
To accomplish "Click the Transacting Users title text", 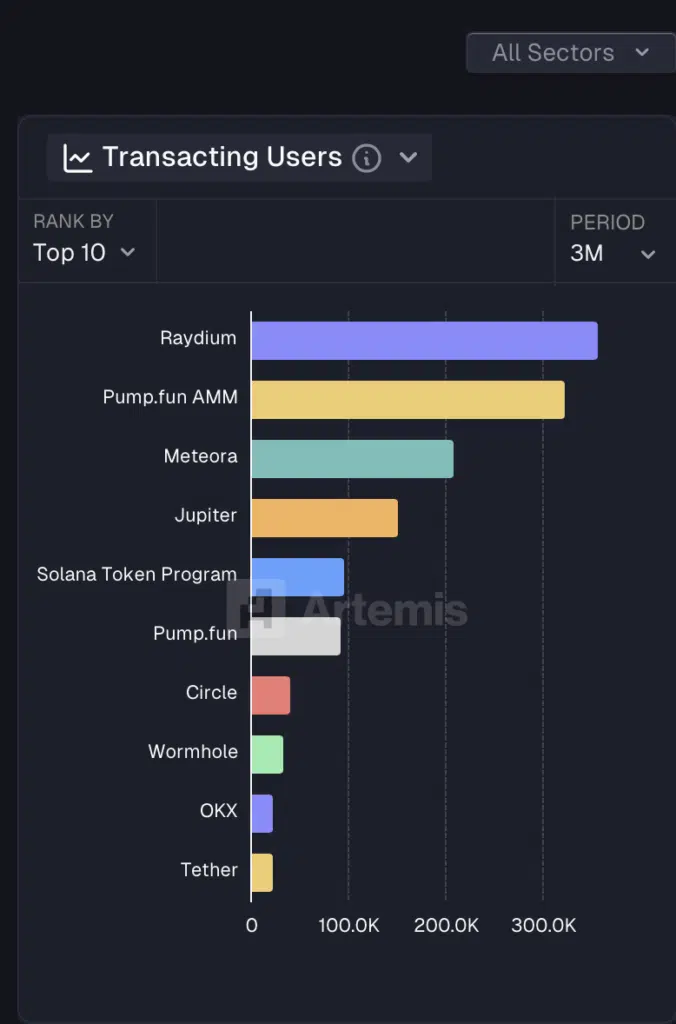I will (222, 157).
